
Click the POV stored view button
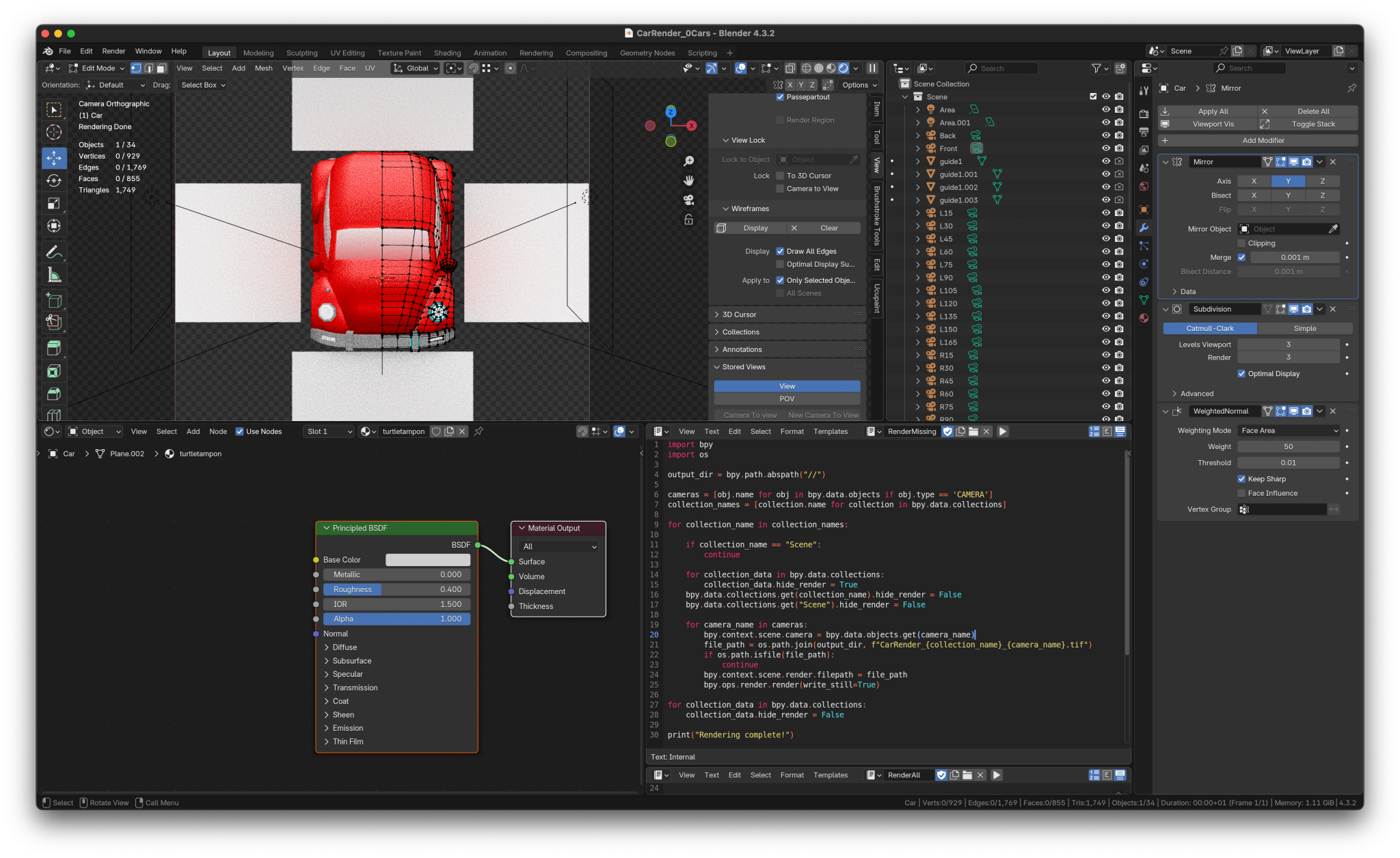[x=787, y=399]
